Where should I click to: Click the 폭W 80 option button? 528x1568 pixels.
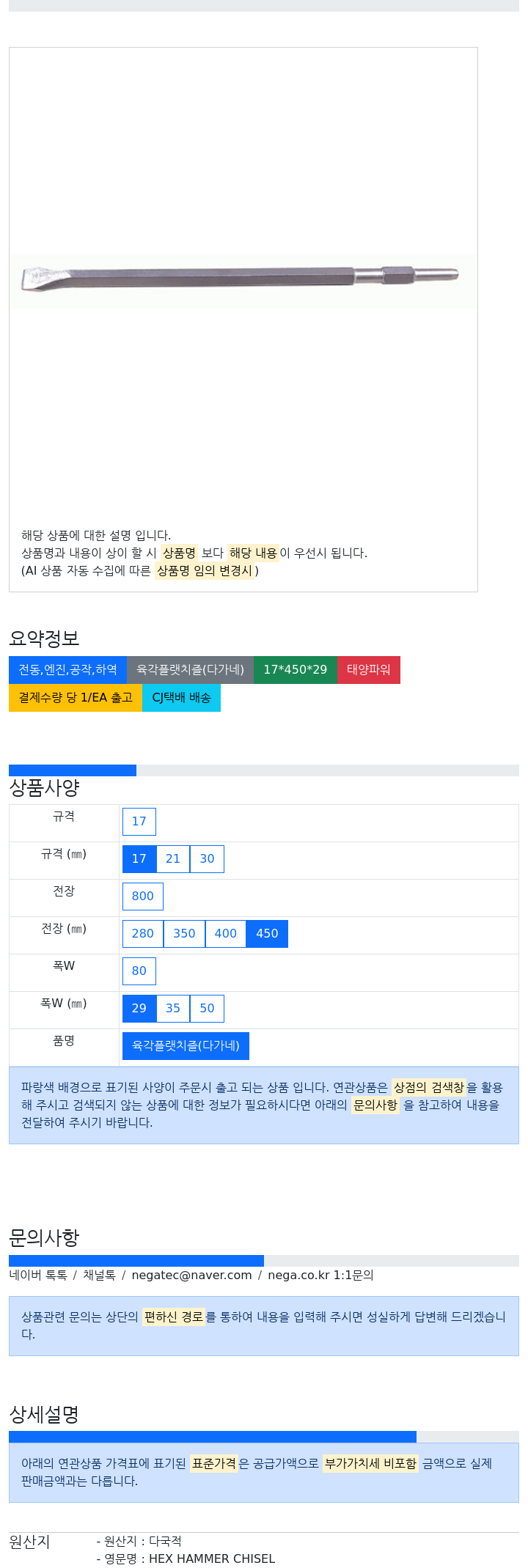click(x=139, y=971)
